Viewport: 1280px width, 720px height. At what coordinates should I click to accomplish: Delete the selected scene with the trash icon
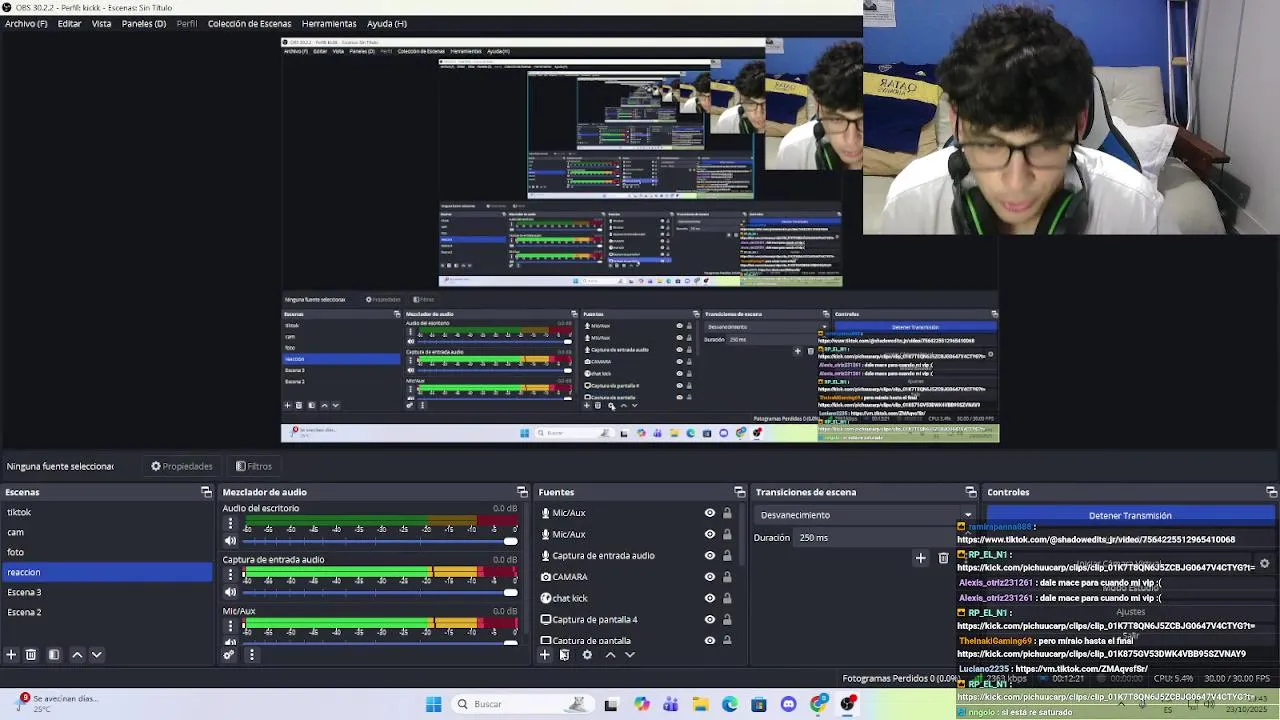(x=31, y=655)
